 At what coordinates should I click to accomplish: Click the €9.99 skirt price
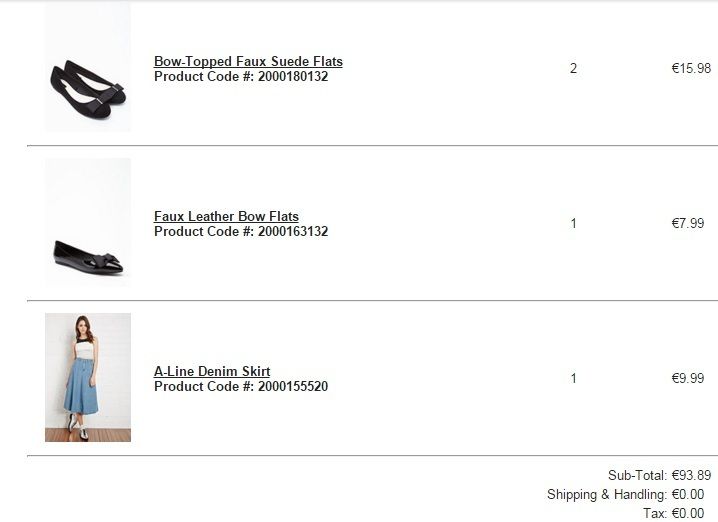tap(687, 379)
